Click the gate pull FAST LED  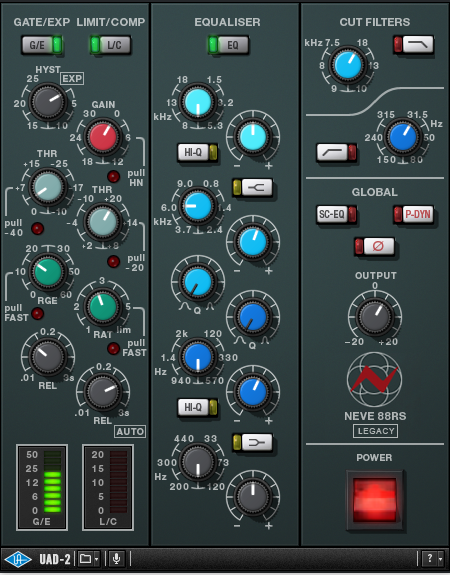point(37,314)
